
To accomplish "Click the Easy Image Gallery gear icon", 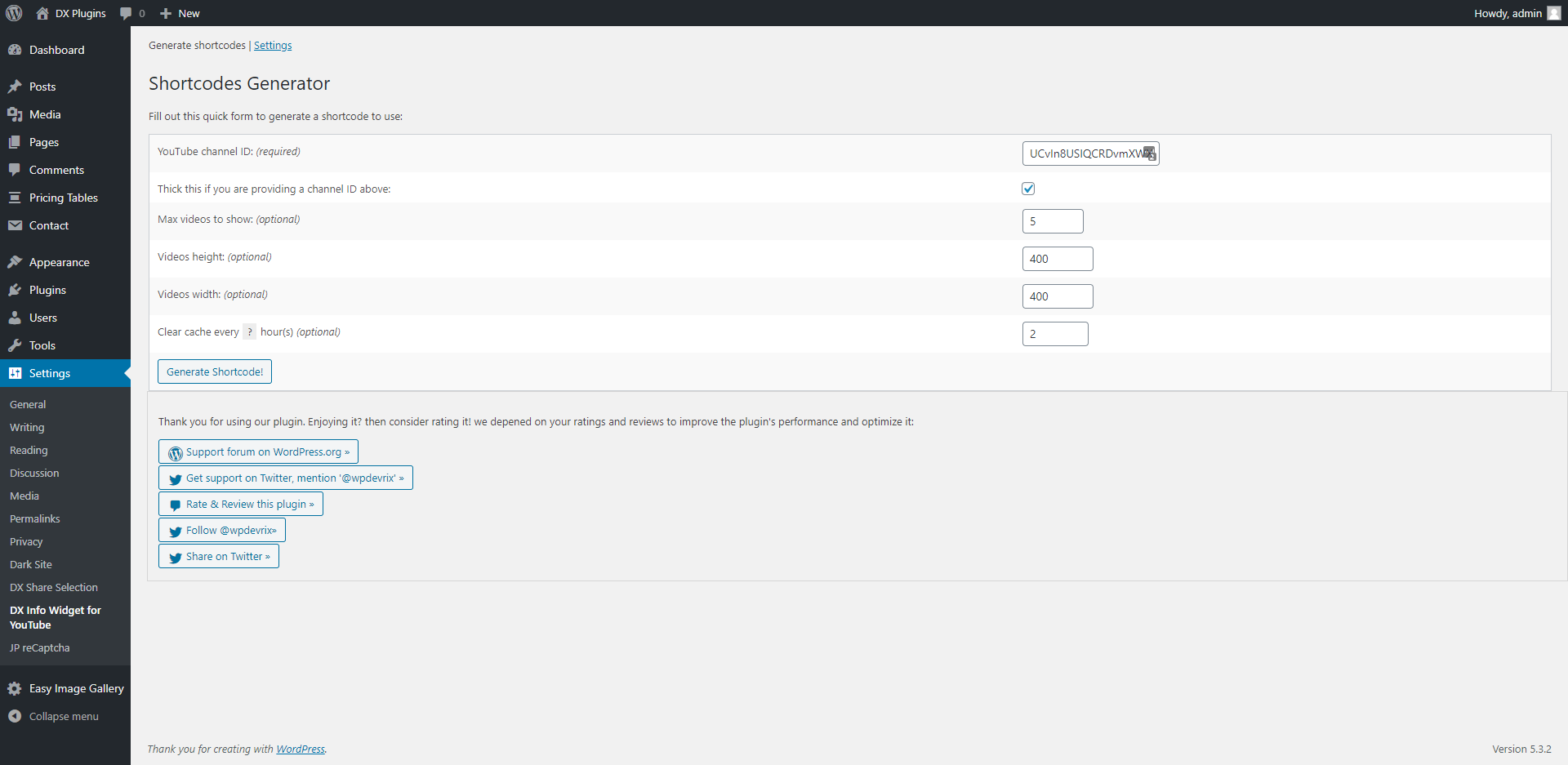I will (x=15, y=688).
